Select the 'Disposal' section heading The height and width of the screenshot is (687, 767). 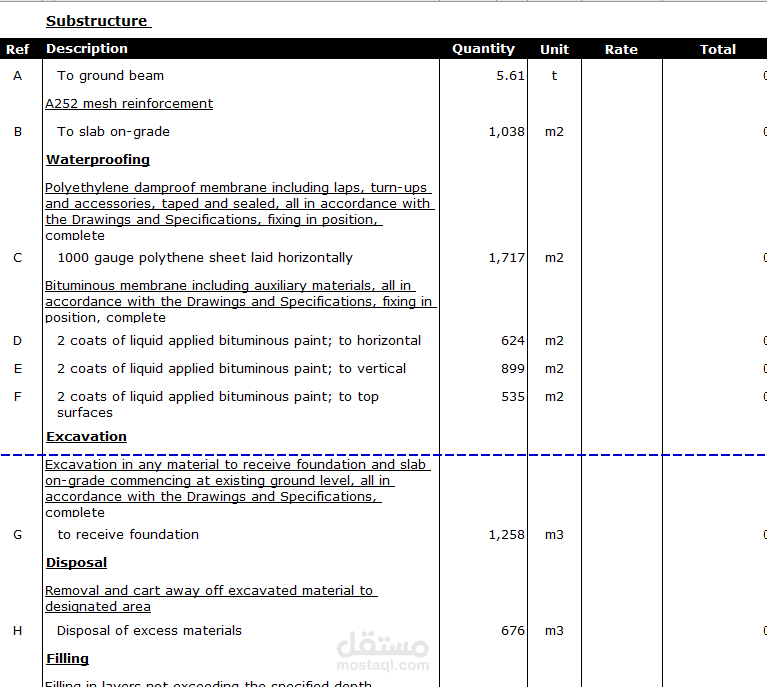point(76,562)
